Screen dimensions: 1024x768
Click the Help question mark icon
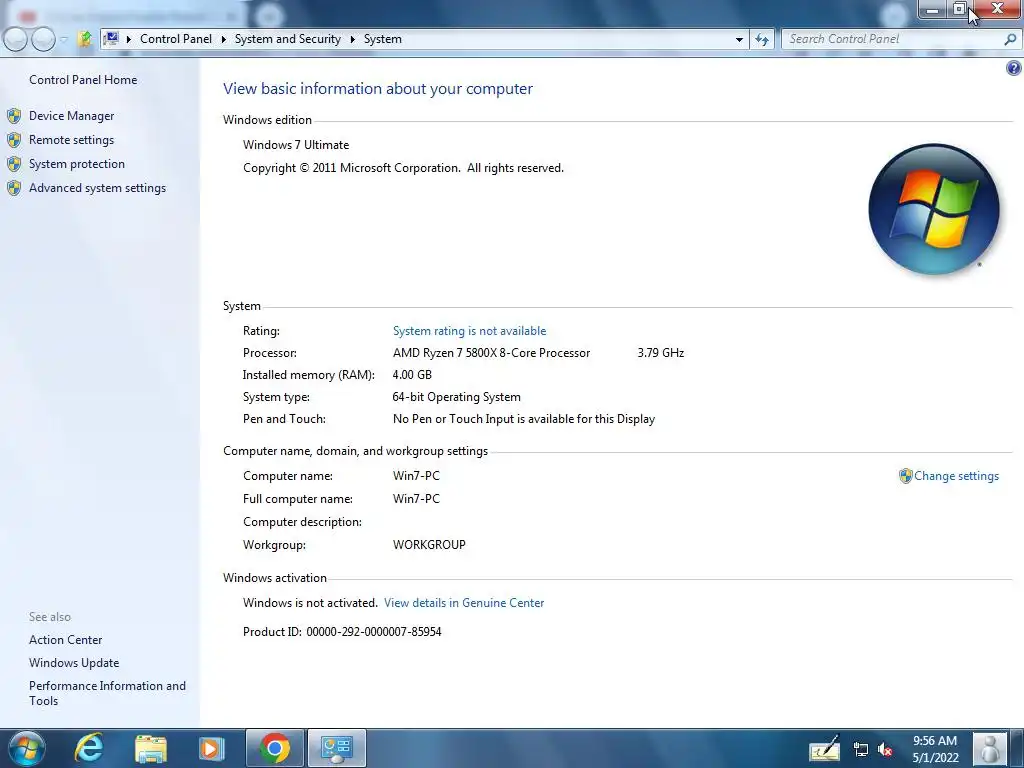point(1014,68)
